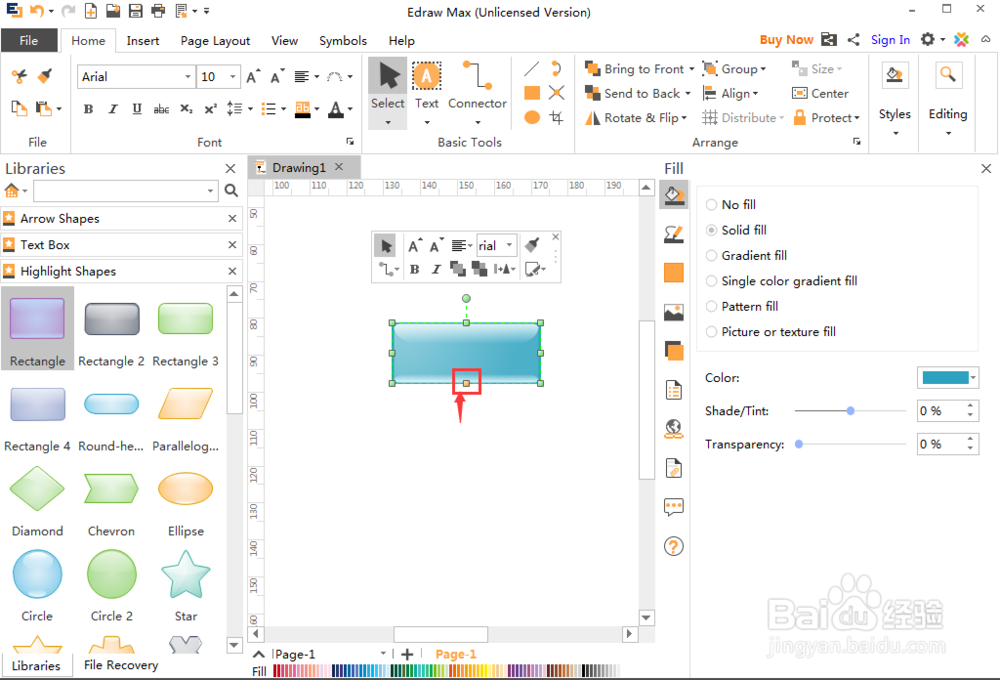Click the Share icon near Sign In

(853, 40)
